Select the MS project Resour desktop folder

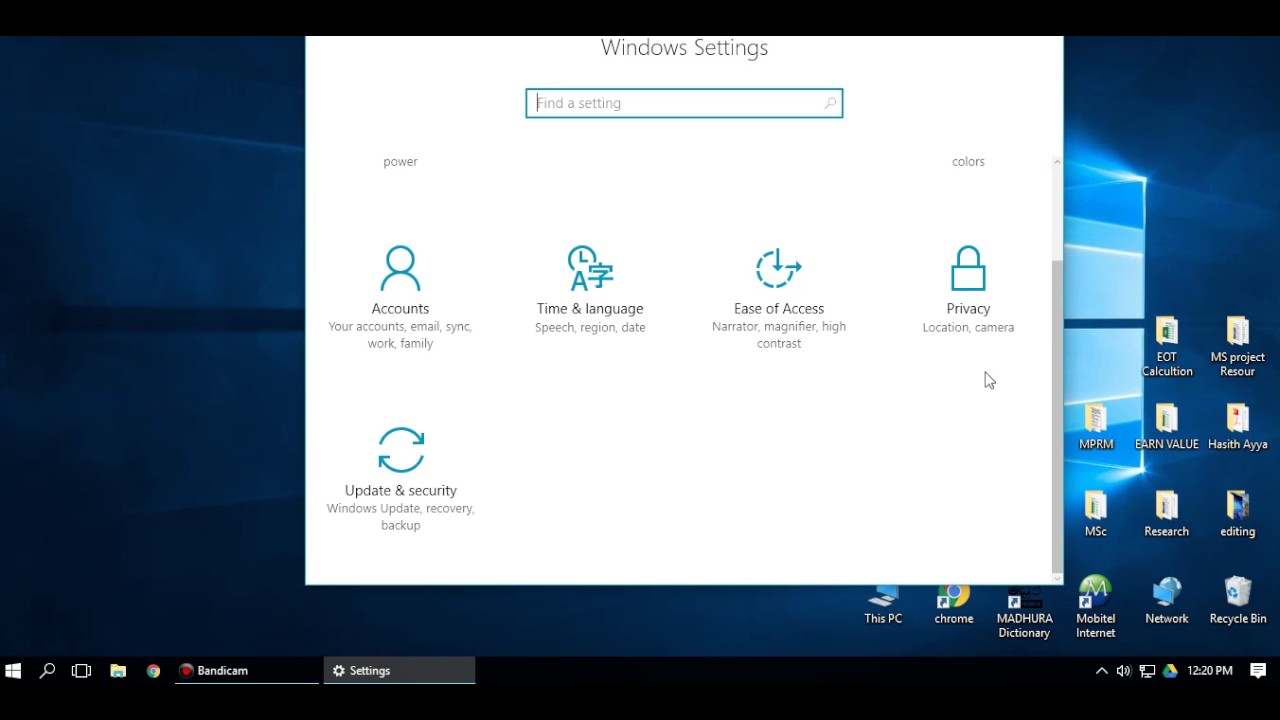pos(1238,347)
